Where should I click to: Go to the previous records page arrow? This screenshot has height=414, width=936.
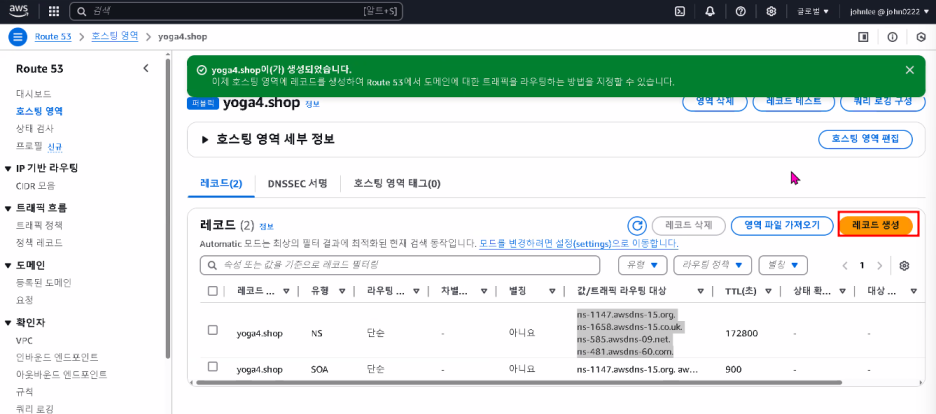coord(845,265)
